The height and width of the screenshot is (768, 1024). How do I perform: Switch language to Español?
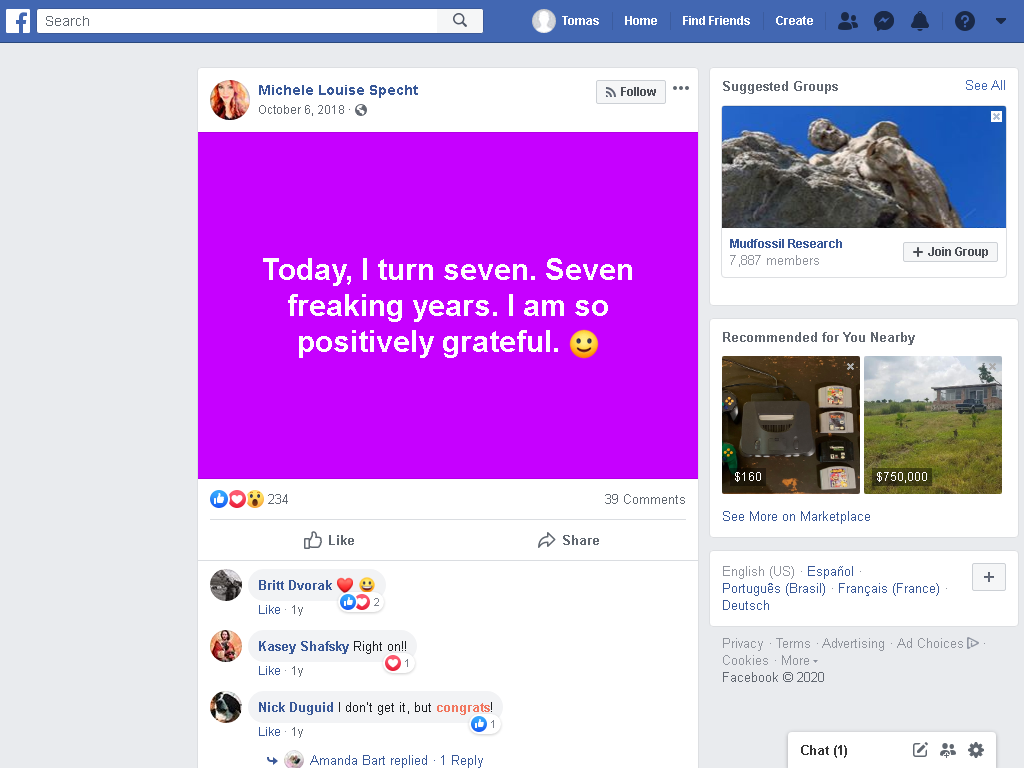coord(830,571)
